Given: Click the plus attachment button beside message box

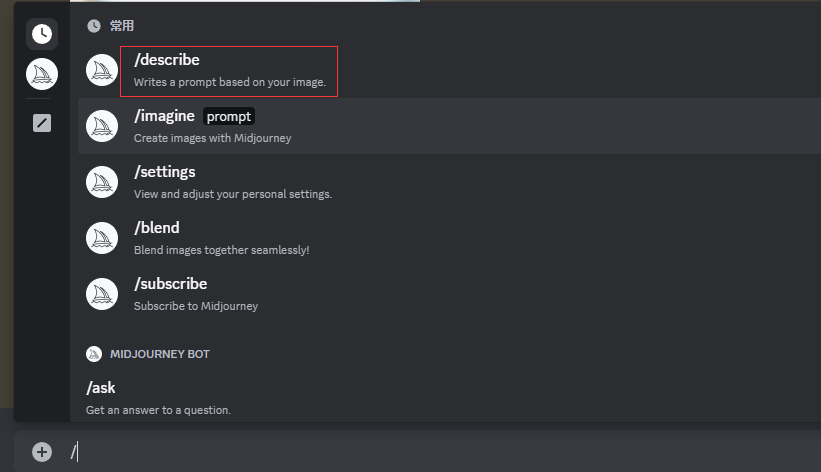Looking at the screenshot, I should pyautogui.click(x=42, y=452).
